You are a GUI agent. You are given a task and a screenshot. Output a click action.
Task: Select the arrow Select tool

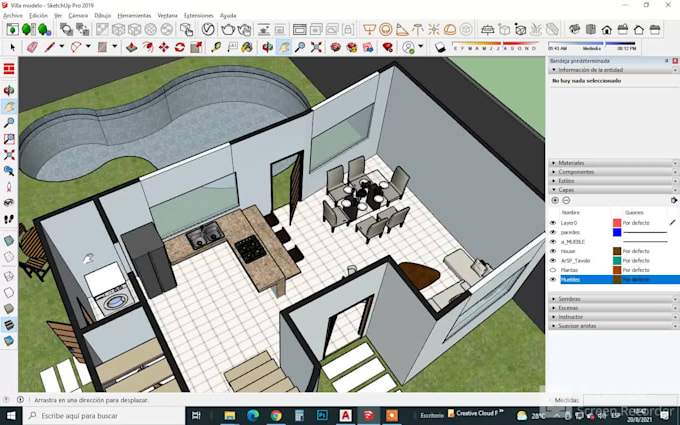click(x=13, y=47)
